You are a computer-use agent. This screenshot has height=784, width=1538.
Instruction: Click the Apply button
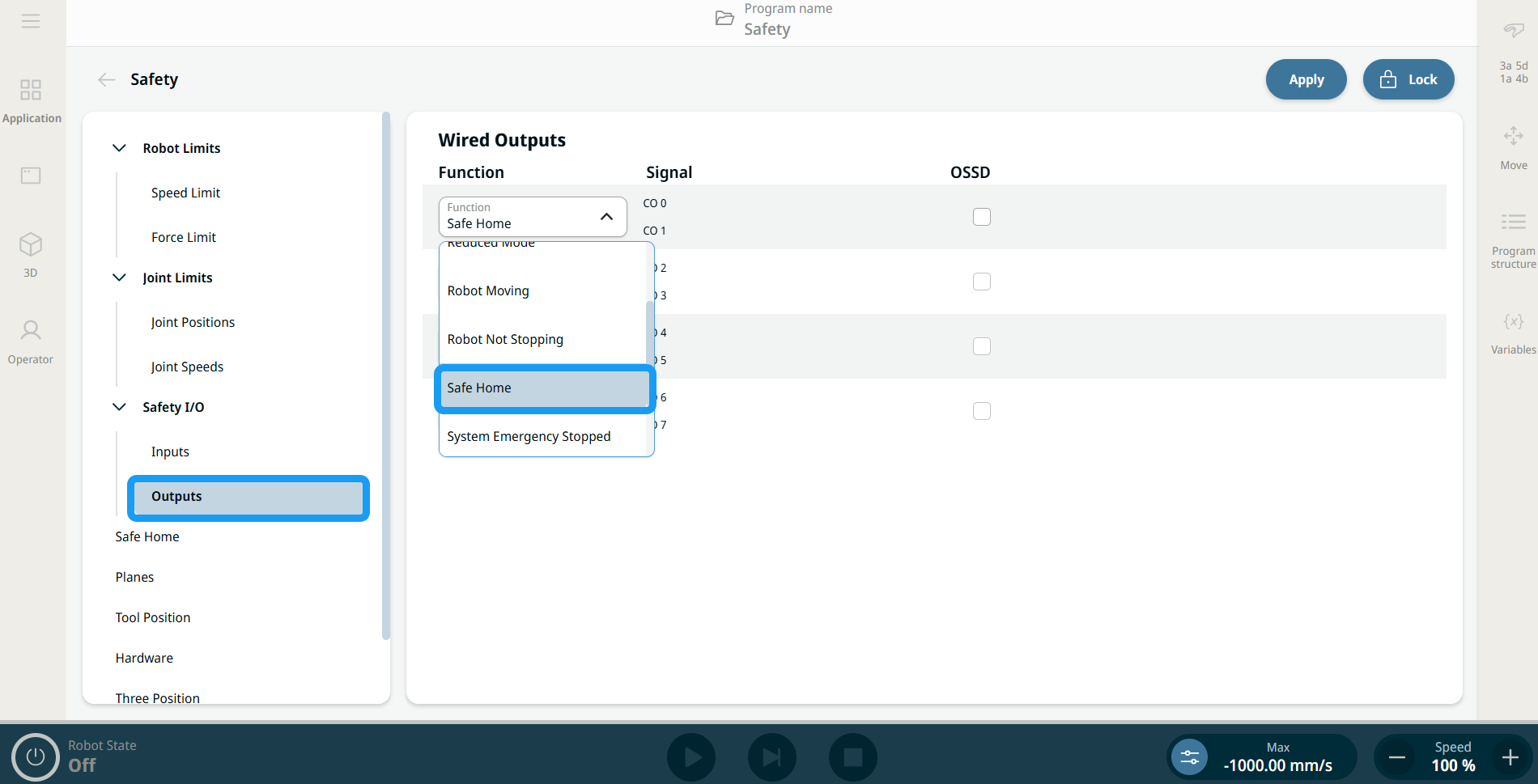(1306, 79)
